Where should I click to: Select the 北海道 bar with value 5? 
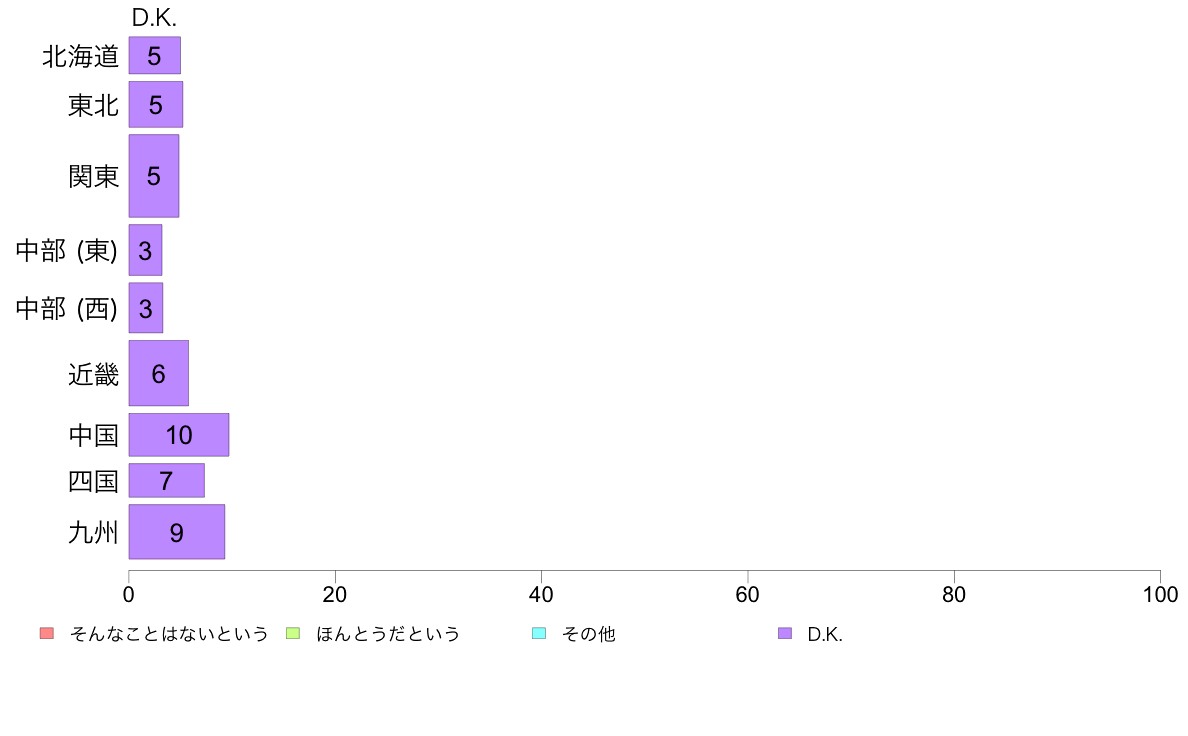click(x=155, y=55)
